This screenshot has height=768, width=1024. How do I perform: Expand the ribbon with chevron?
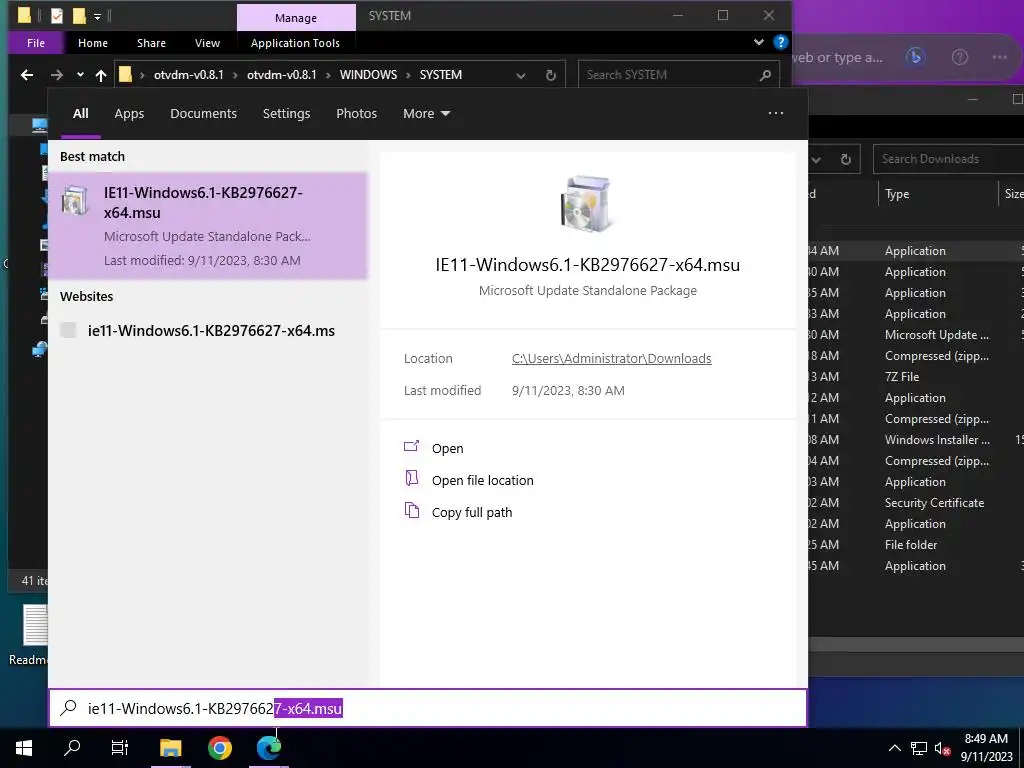[x=758, y=42]
